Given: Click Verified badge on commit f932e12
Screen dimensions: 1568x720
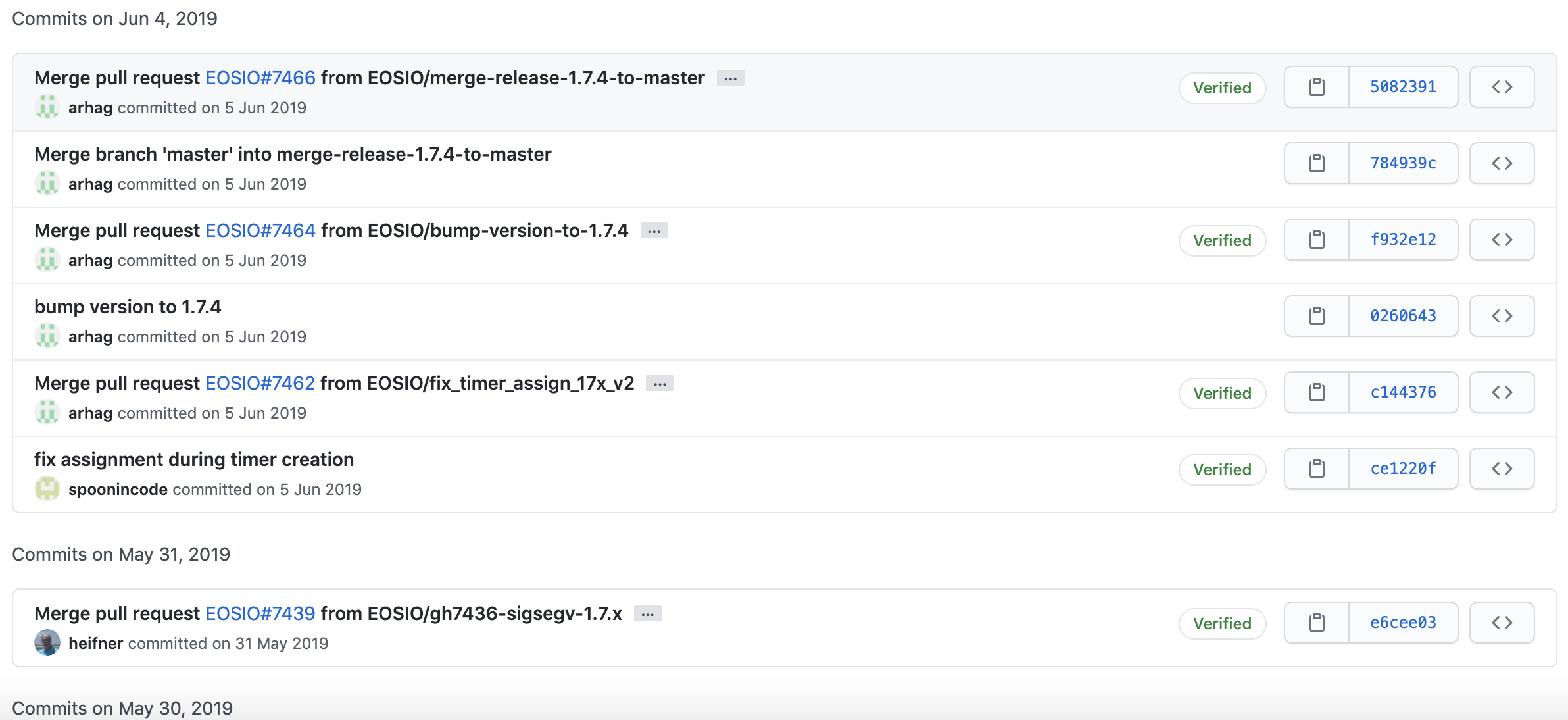Looking at the screenshot, I should 1222,240.
